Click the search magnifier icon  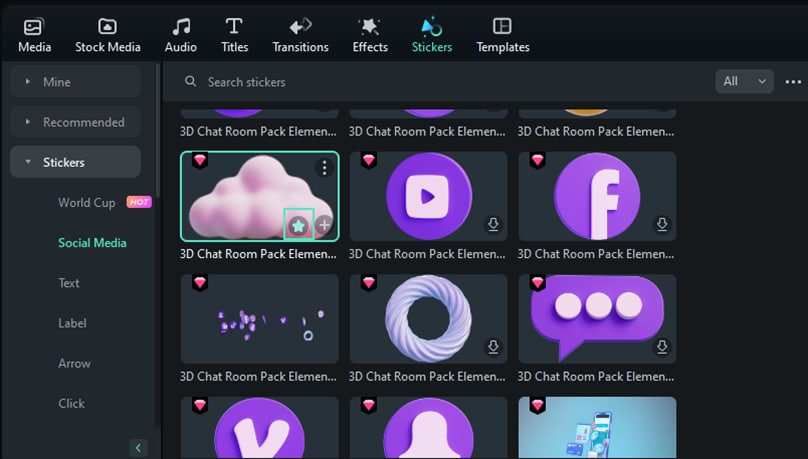(190, 81)
